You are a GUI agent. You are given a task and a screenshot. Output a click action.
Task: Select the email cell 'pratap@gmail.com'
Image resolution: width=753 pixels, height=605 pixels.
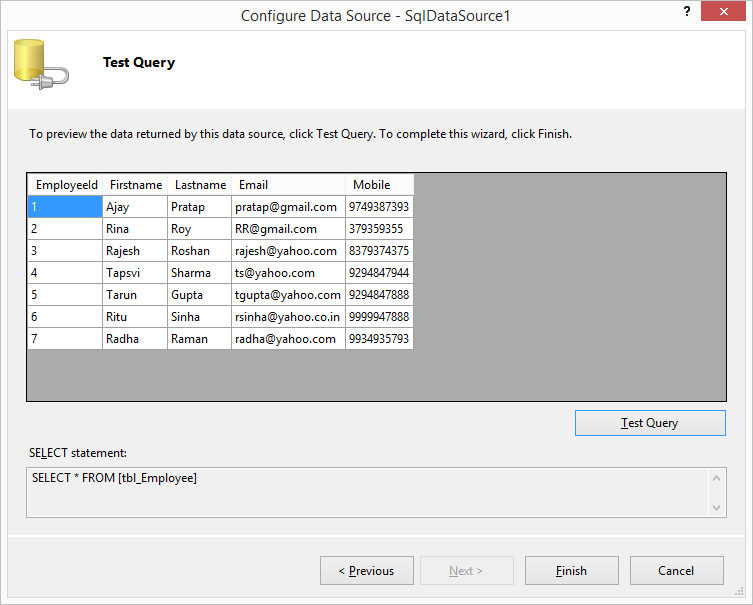click(x=288, y=207)
